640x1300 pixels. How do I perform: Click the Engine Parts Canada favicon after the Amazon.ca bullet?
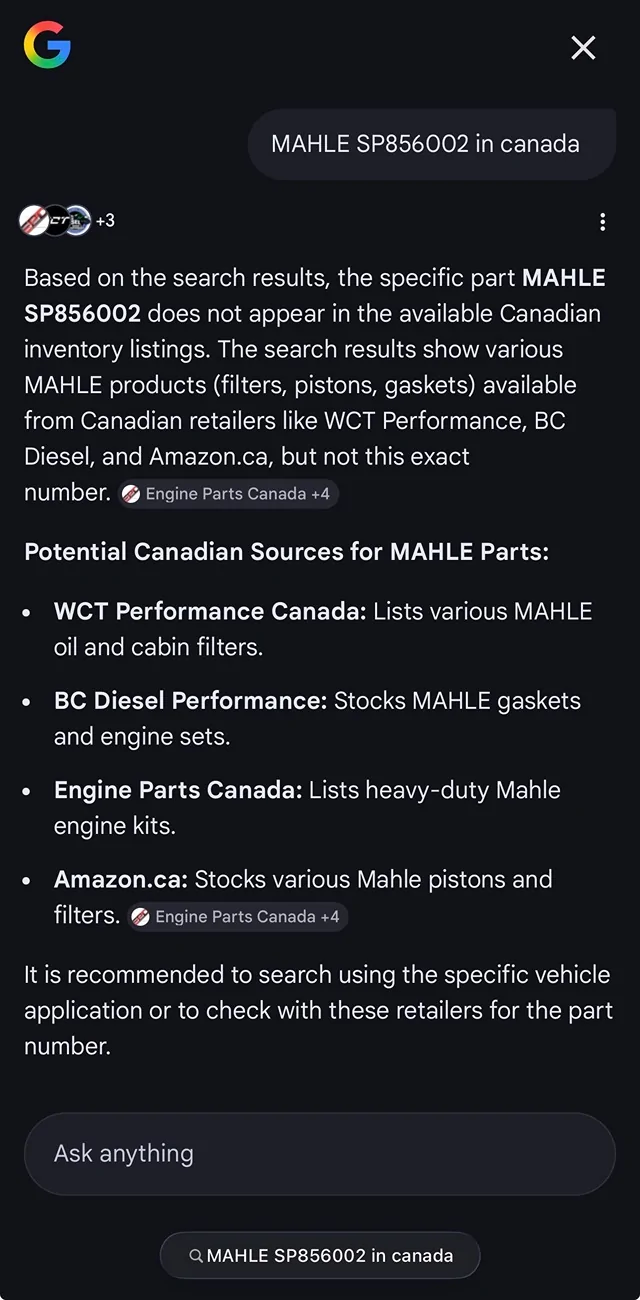[x=139, y=916]
